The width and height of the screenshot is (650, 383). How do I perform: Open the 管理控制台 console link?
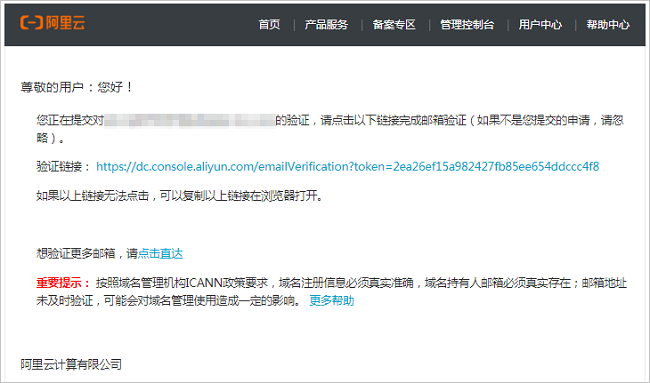pyautogui.click(x=467, y=24)
